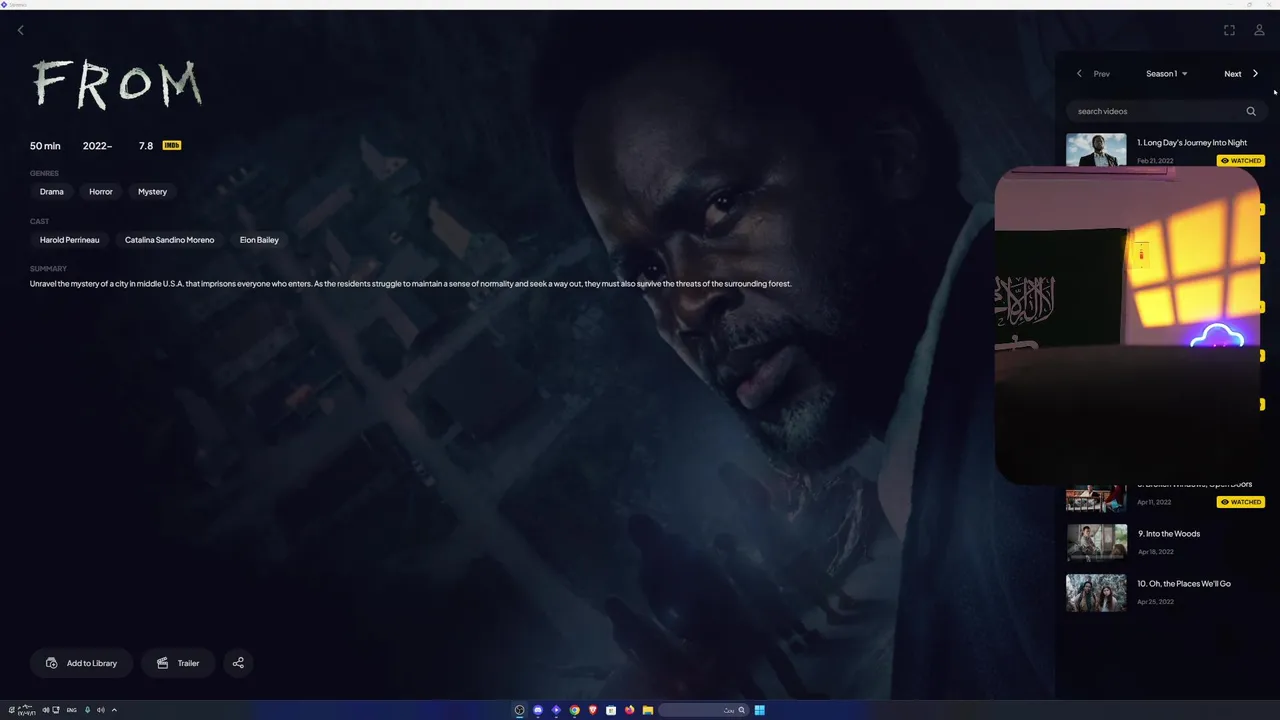
Task: Open Google Chrome from the taskbar
Action: [575, 710]
